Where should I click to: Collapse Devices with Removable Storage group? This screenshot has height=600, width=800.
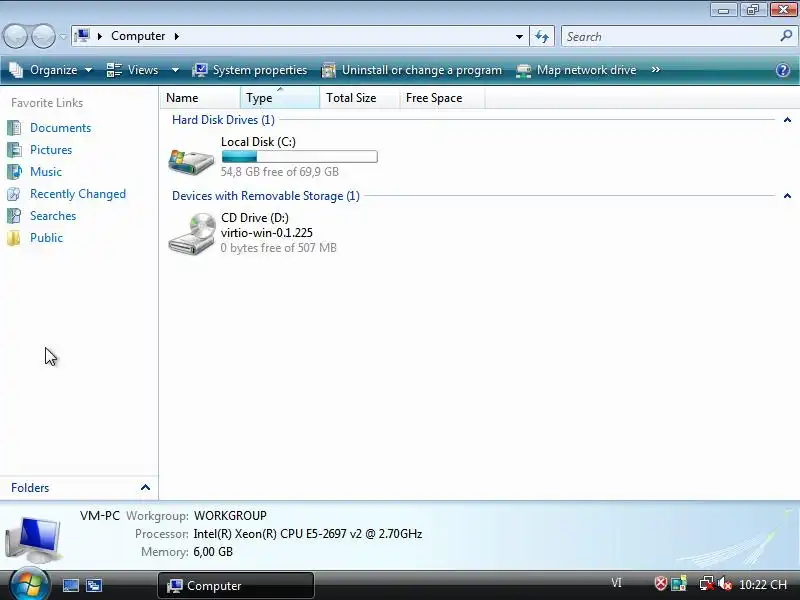coord(787,196)
